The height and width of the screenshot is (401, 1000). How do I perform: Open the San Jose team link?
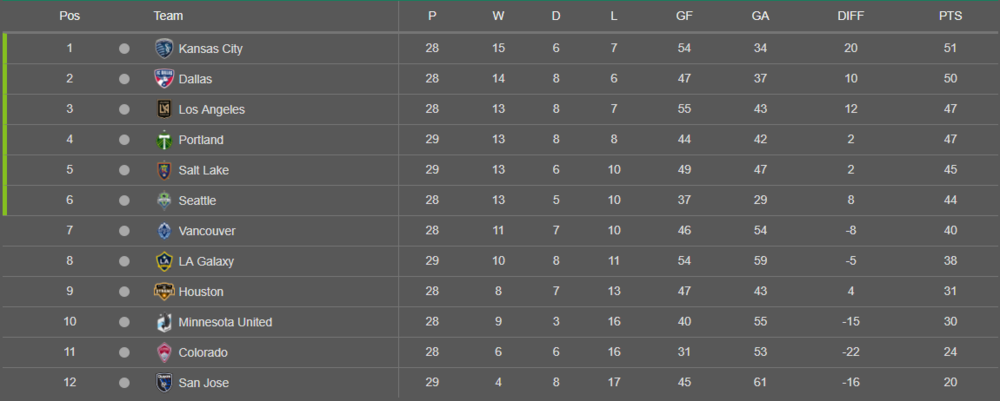tap(203, 383)
